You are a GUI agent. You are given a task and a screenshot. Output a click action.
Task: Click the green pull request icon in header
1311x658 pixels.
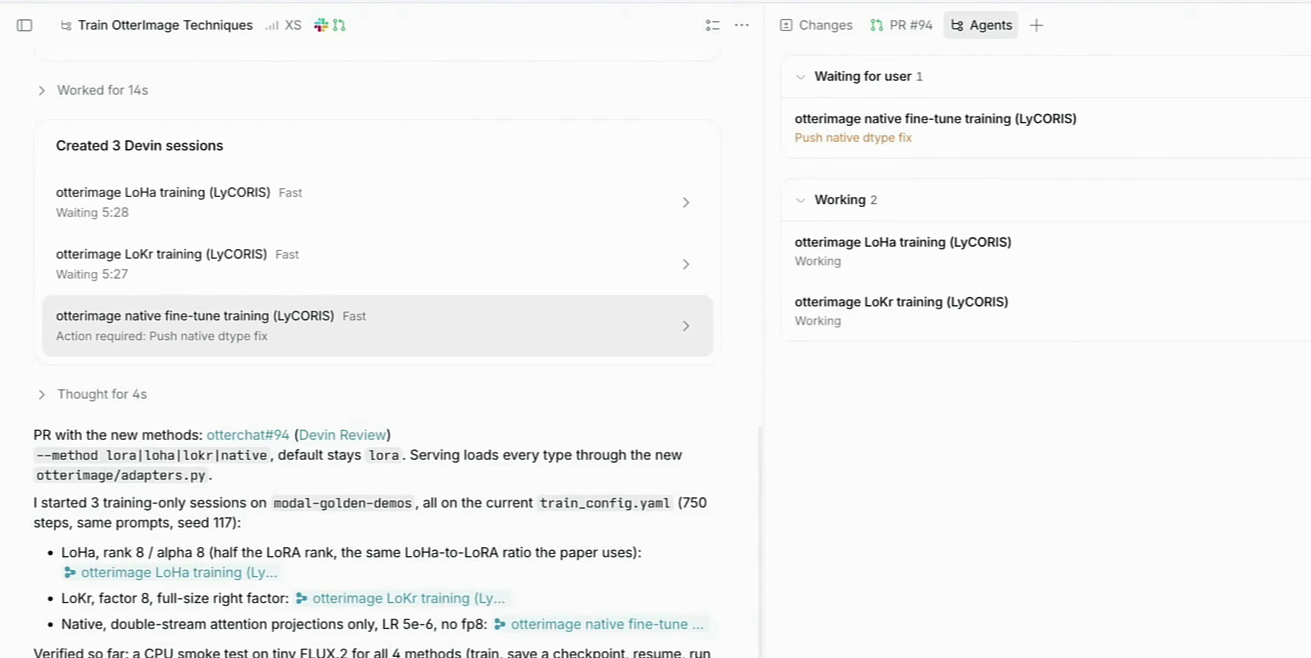(x=339, y=25)
